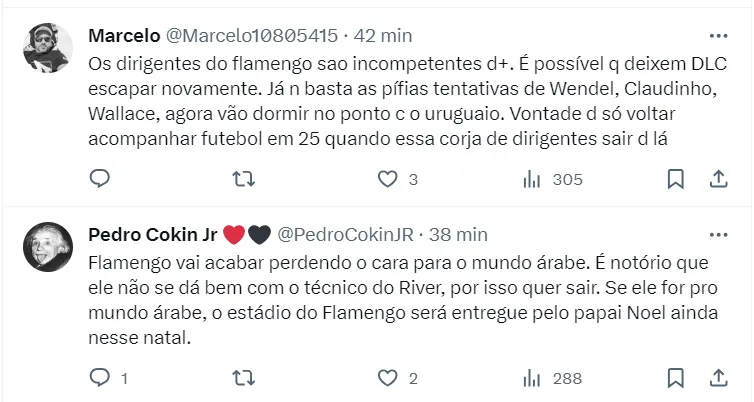The image size is (754, 402).
Task: Like Marcelo's tweet with 3 likes
Action: pos(388,179)
